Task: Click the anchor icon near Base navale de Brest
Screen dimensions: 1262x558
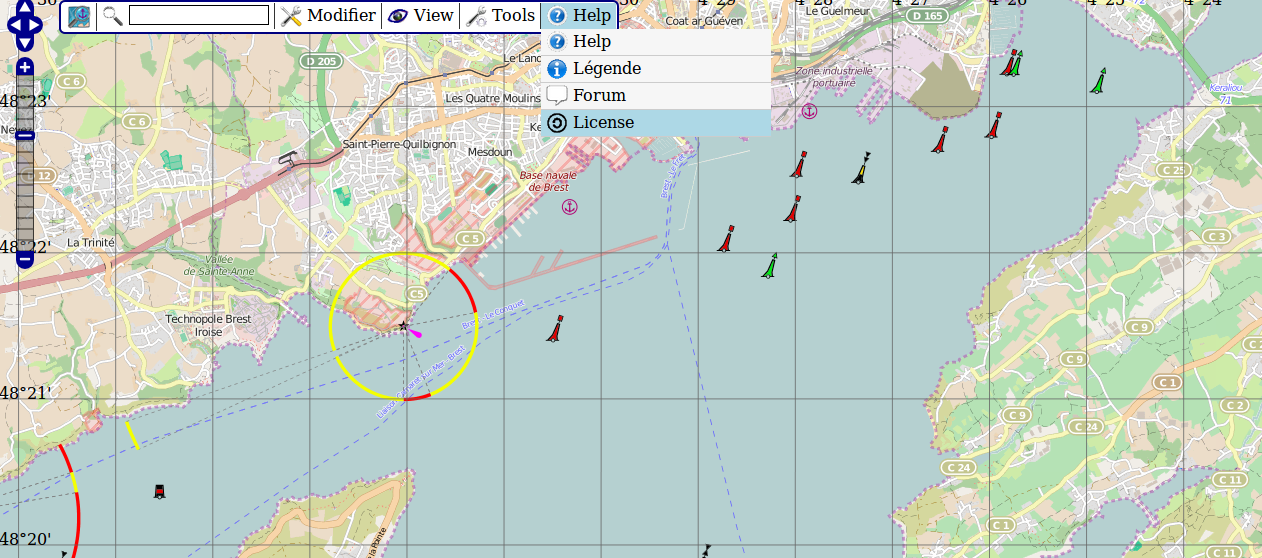Action: (569, 207)
